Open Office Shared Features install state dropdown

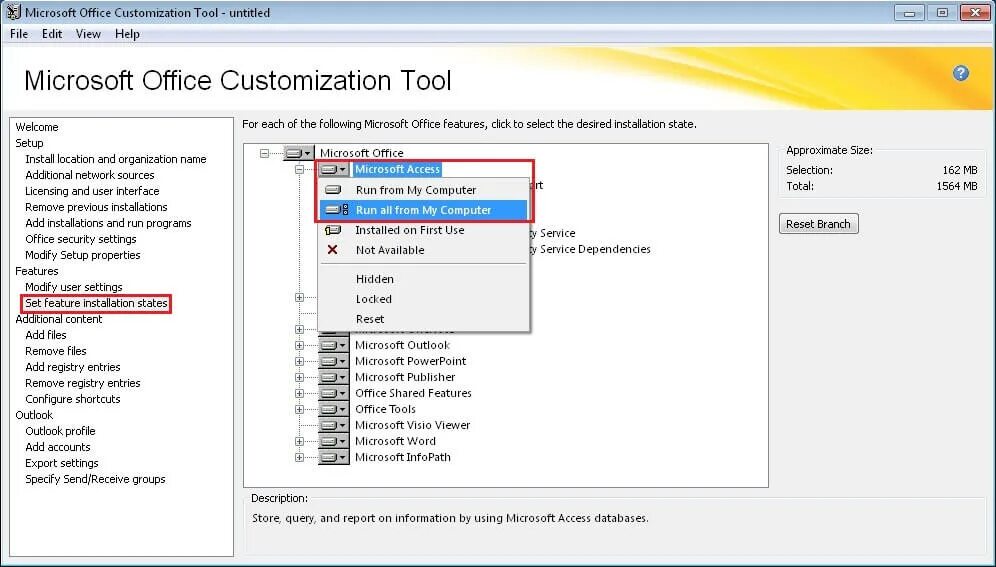coord(333,393)
